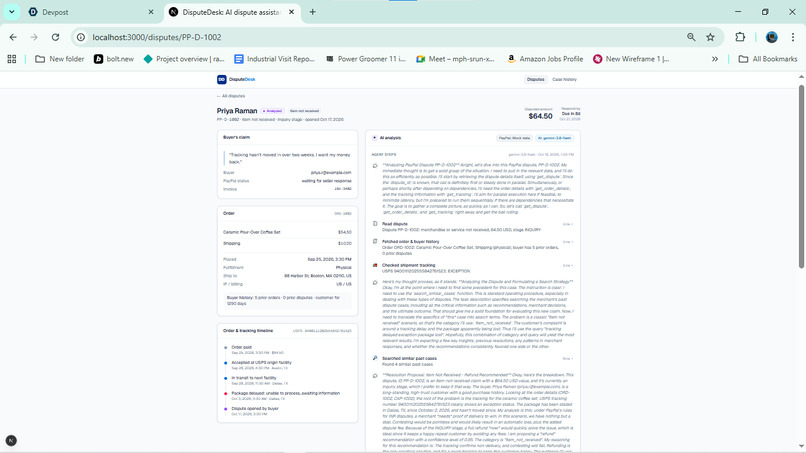Image resolution: width=806 pixels, height=453 pixels.
Task: Close the DisputeDesk browser tab
Action: click(291, 12)
